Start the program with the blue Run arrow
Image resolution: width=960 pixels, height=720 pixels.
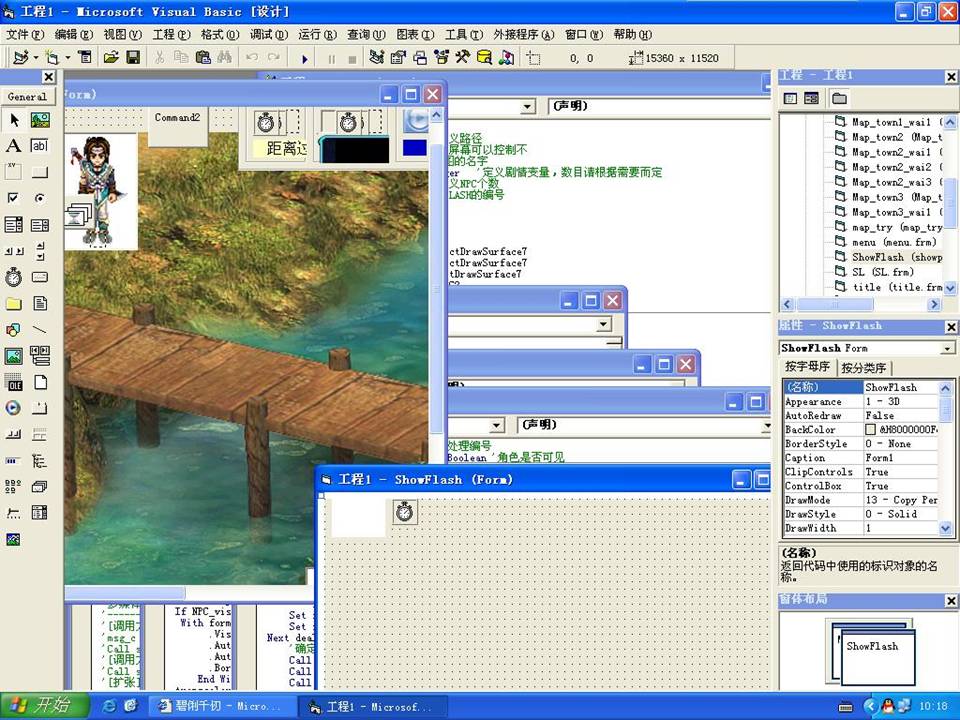(x=304, y=59)
